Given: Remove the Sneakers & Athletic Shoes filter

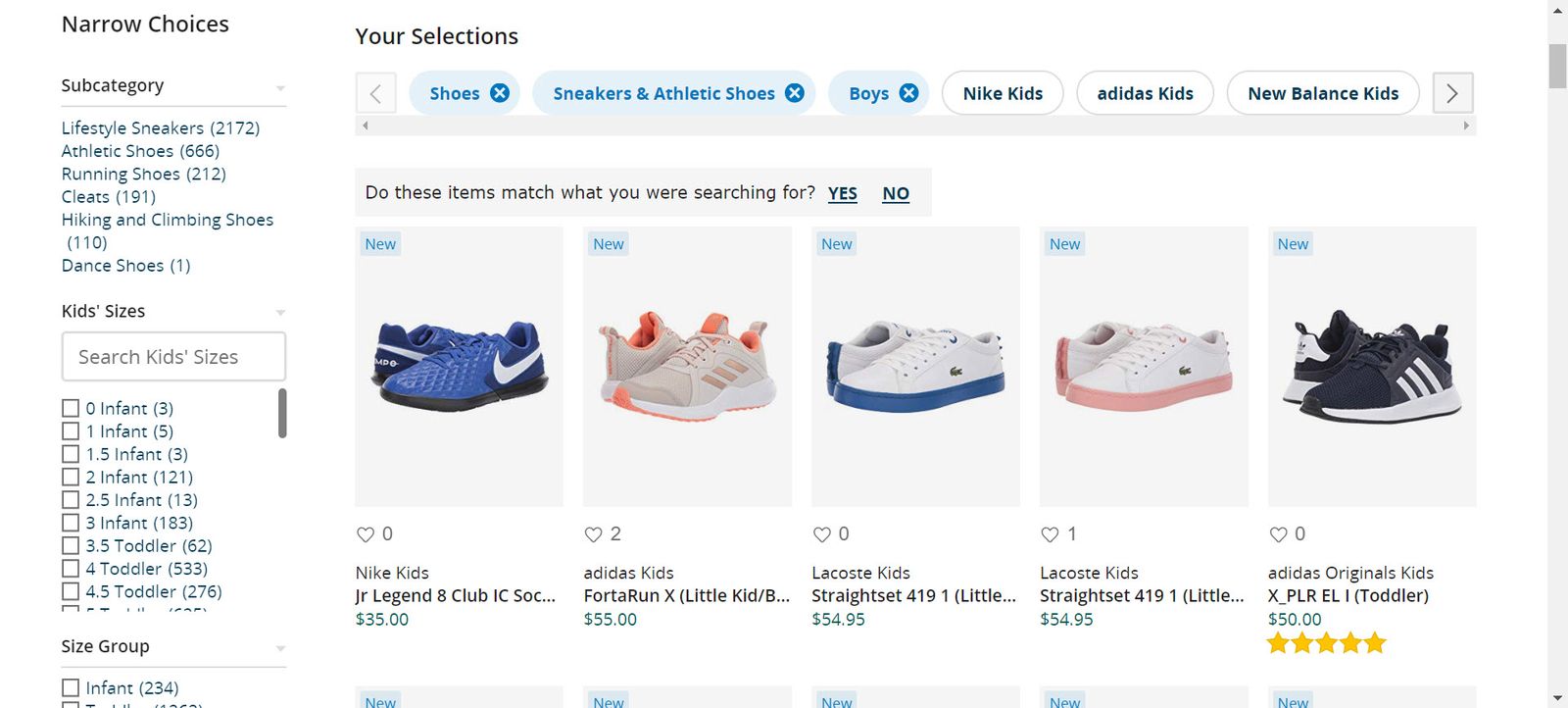Looking at the screenshot, I should 795,93.
